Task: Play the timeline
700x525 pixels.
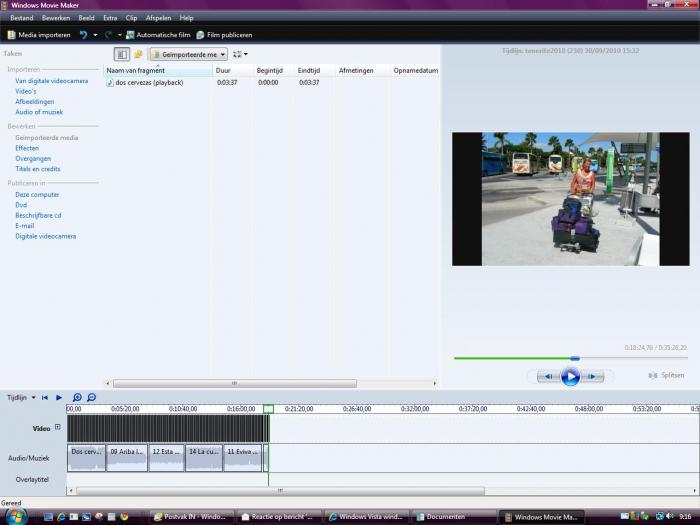Action: [x=58, y=397]
